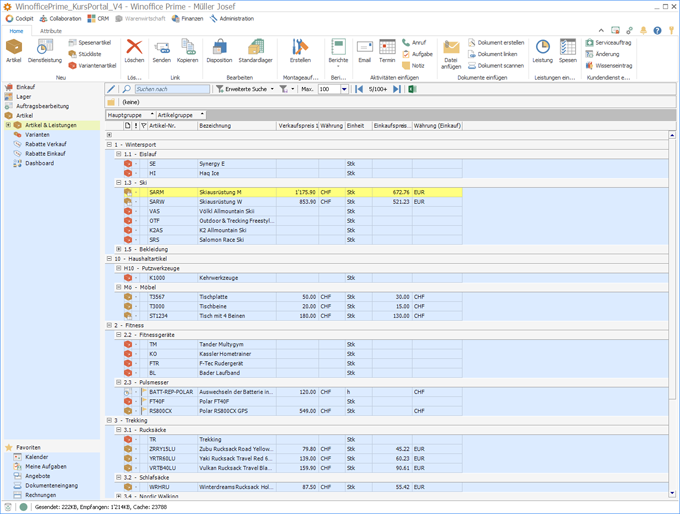Viewport: 680px width, 514px height.
Task: Open the Finanzen module
Action: pyautogui.click(x=187, y=19)
